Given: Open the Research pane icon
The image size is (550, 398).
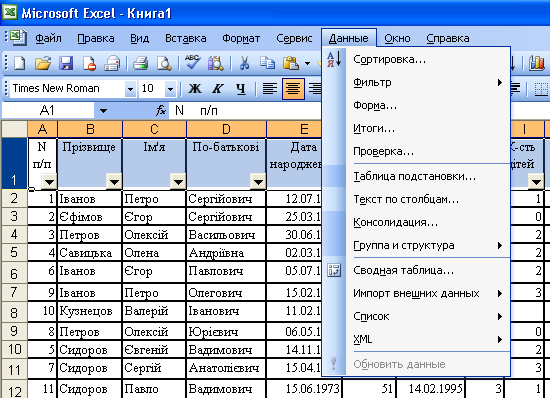Looking at the screenshot, I should pyautogui.click(x=215, y=63).
